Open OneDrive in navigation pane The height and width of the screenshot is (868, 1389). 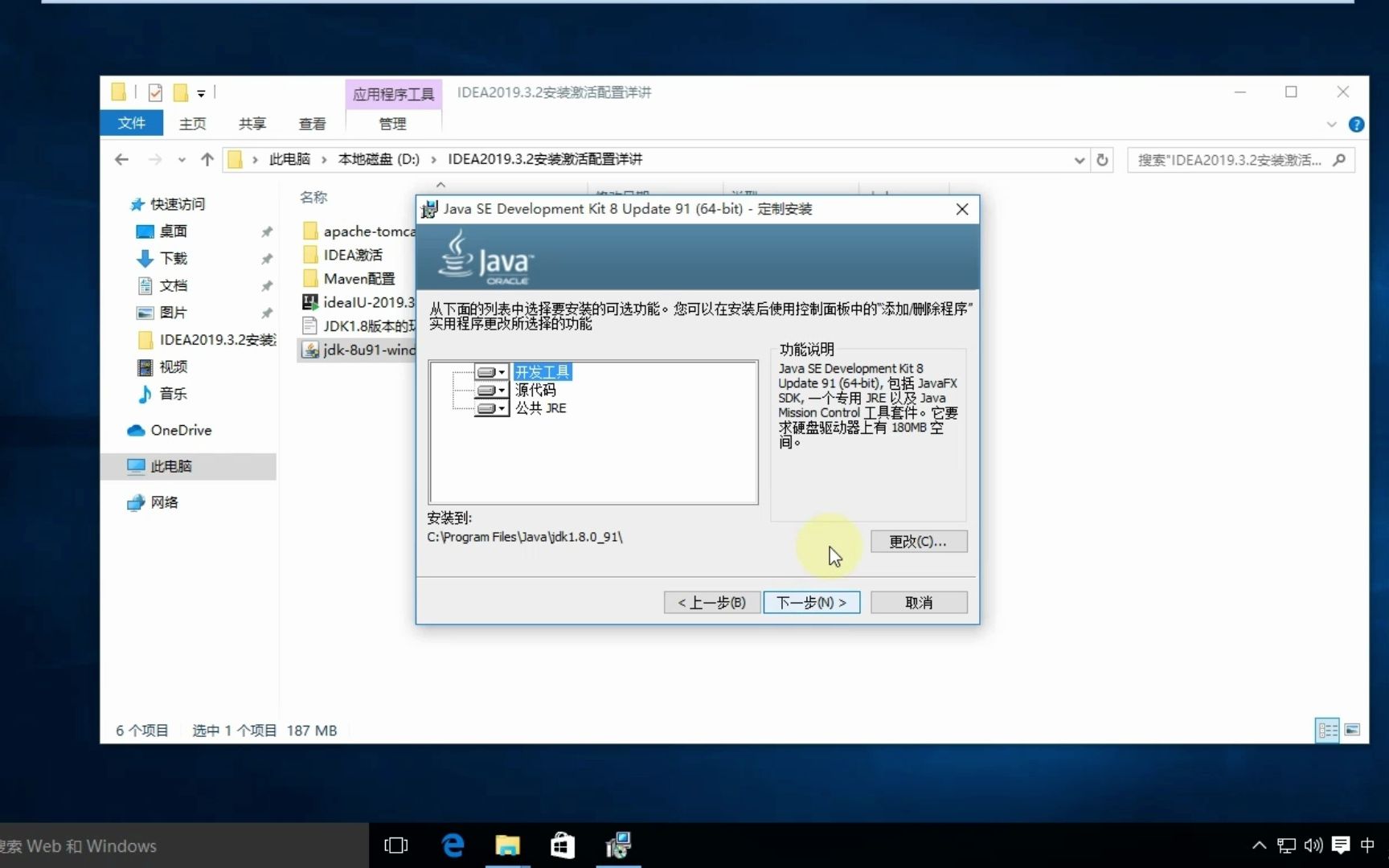pyautogui.click(x=181, y=430)
